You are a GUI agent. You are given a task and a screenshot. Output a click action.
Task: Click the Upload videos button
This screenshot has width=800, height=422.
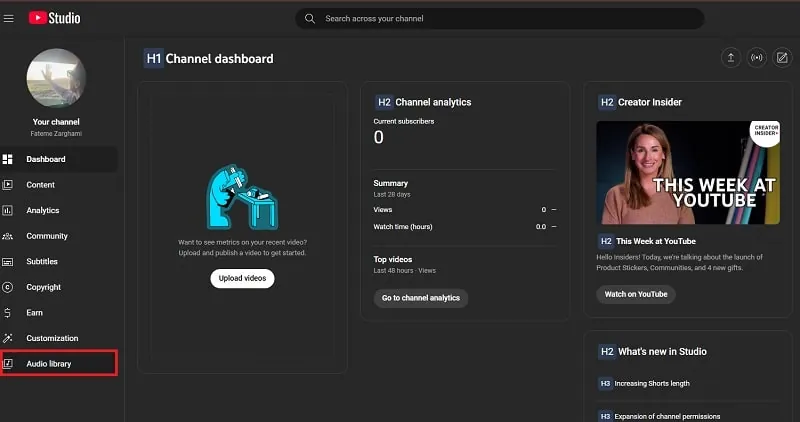[x=242, y=279]
